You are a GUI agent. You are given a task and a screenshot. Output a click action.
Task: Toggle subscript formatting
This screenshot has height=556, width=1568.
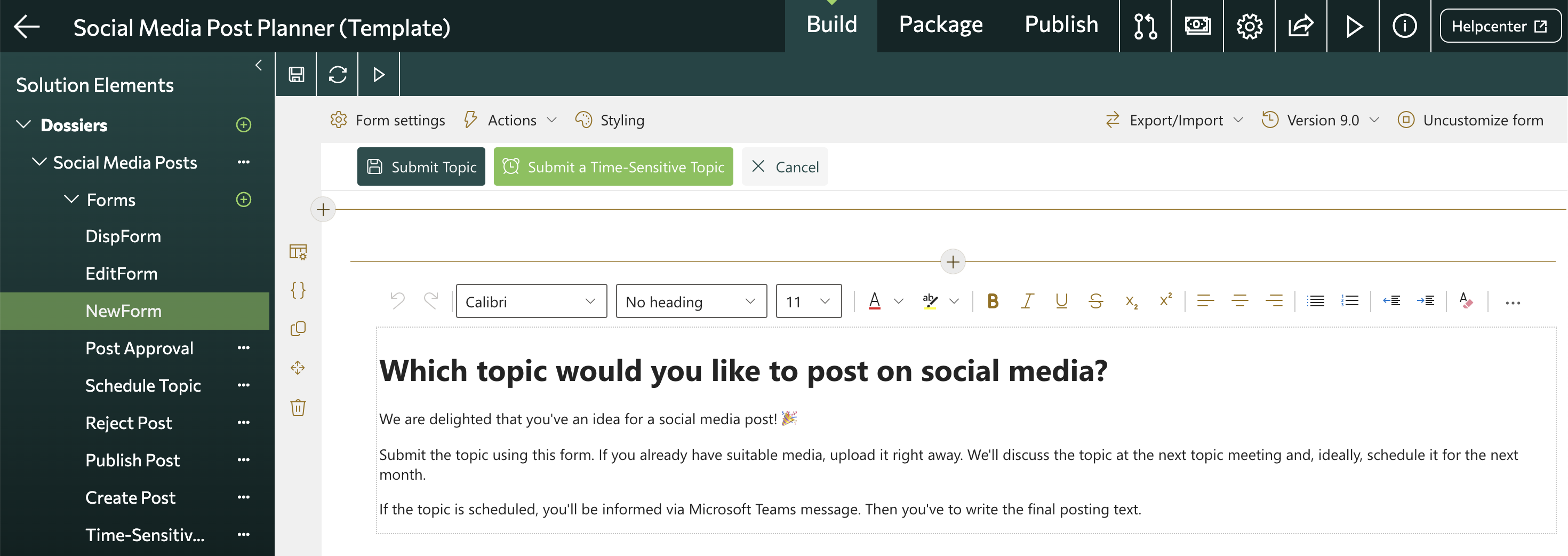(1131, 301)
